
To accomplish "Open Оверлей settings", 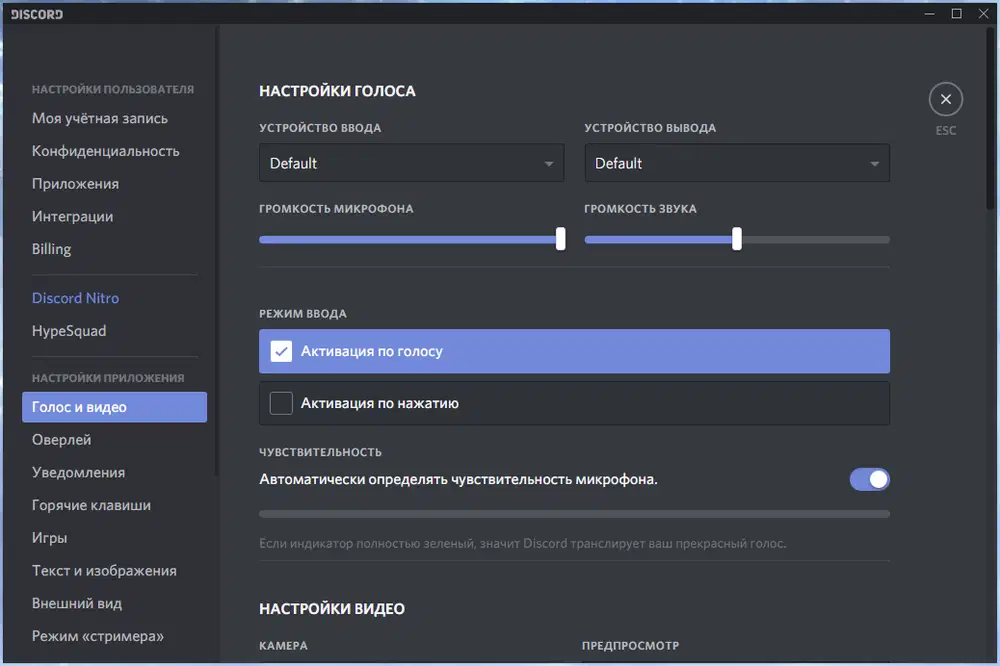I will click(61, 440).
